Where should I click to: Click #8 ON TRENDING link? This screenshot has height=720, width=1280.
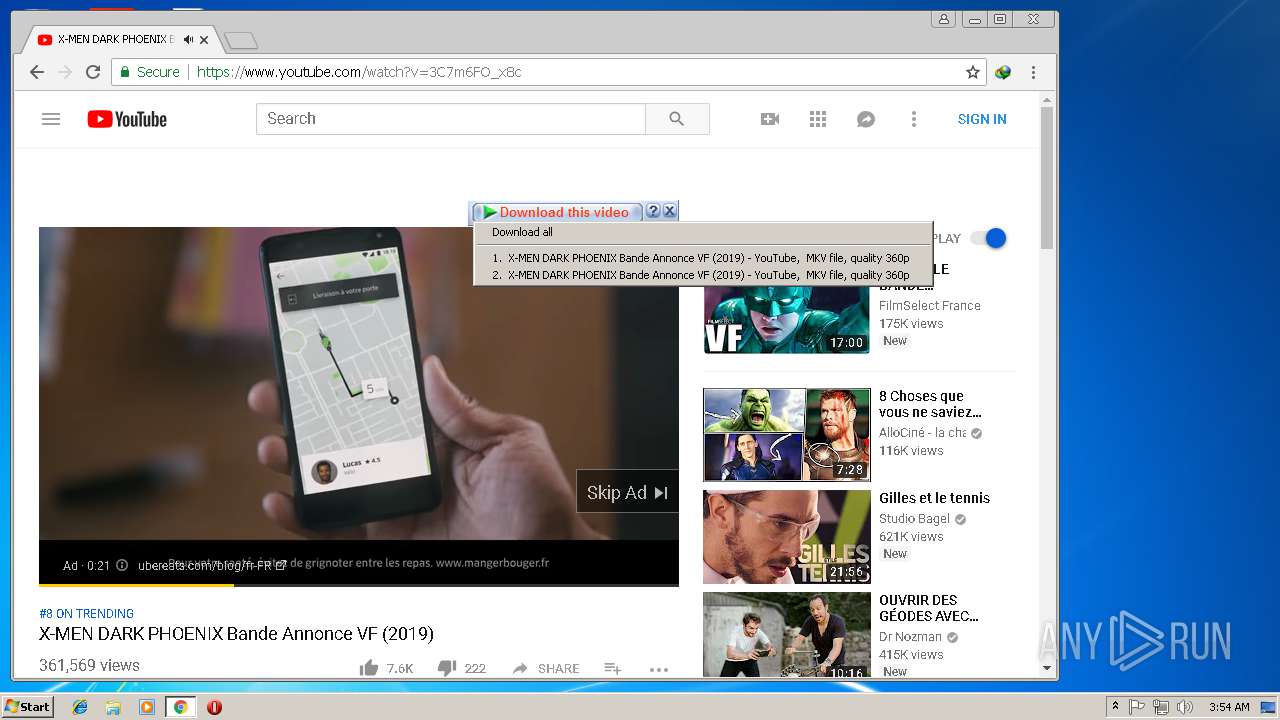pos(86,613)
